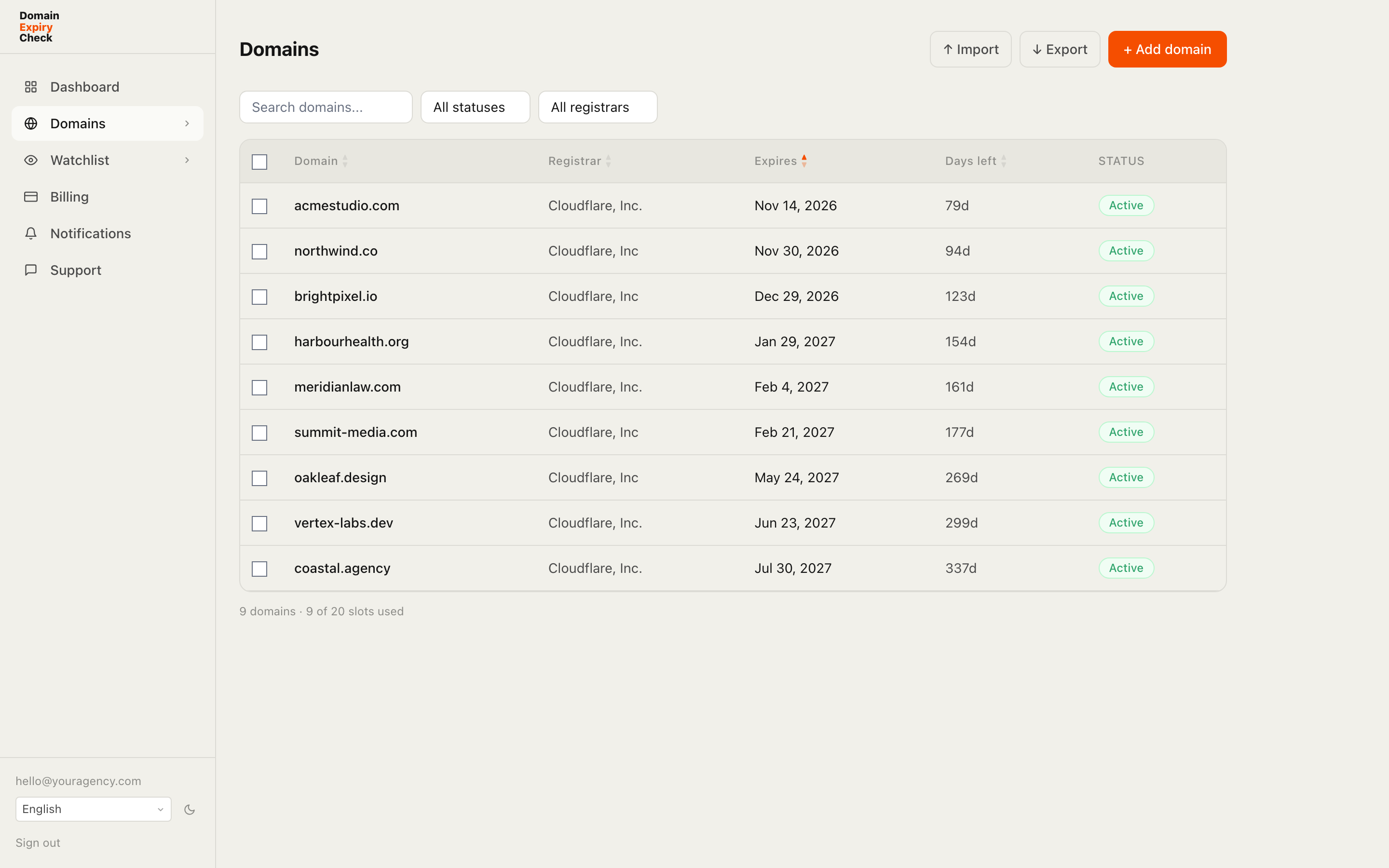Viewport: 1389px width, 868px height.
Task: Click Cloudflare, Inc. registrar for meridianlaw.com
Action: pyautogui.click(x=595, y=387)
